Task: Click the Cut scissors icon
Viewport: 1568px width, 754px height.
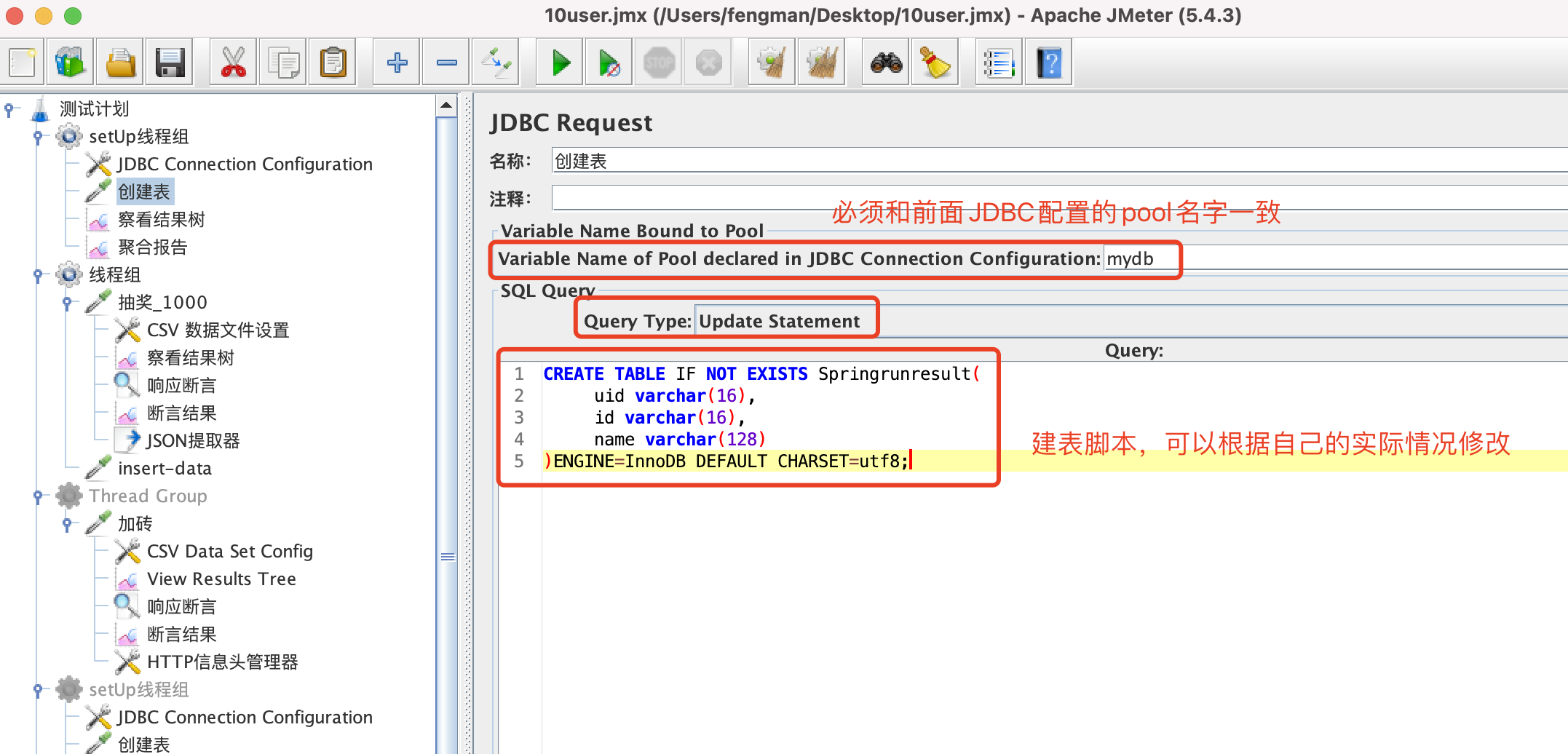Action: click(233, 63)
